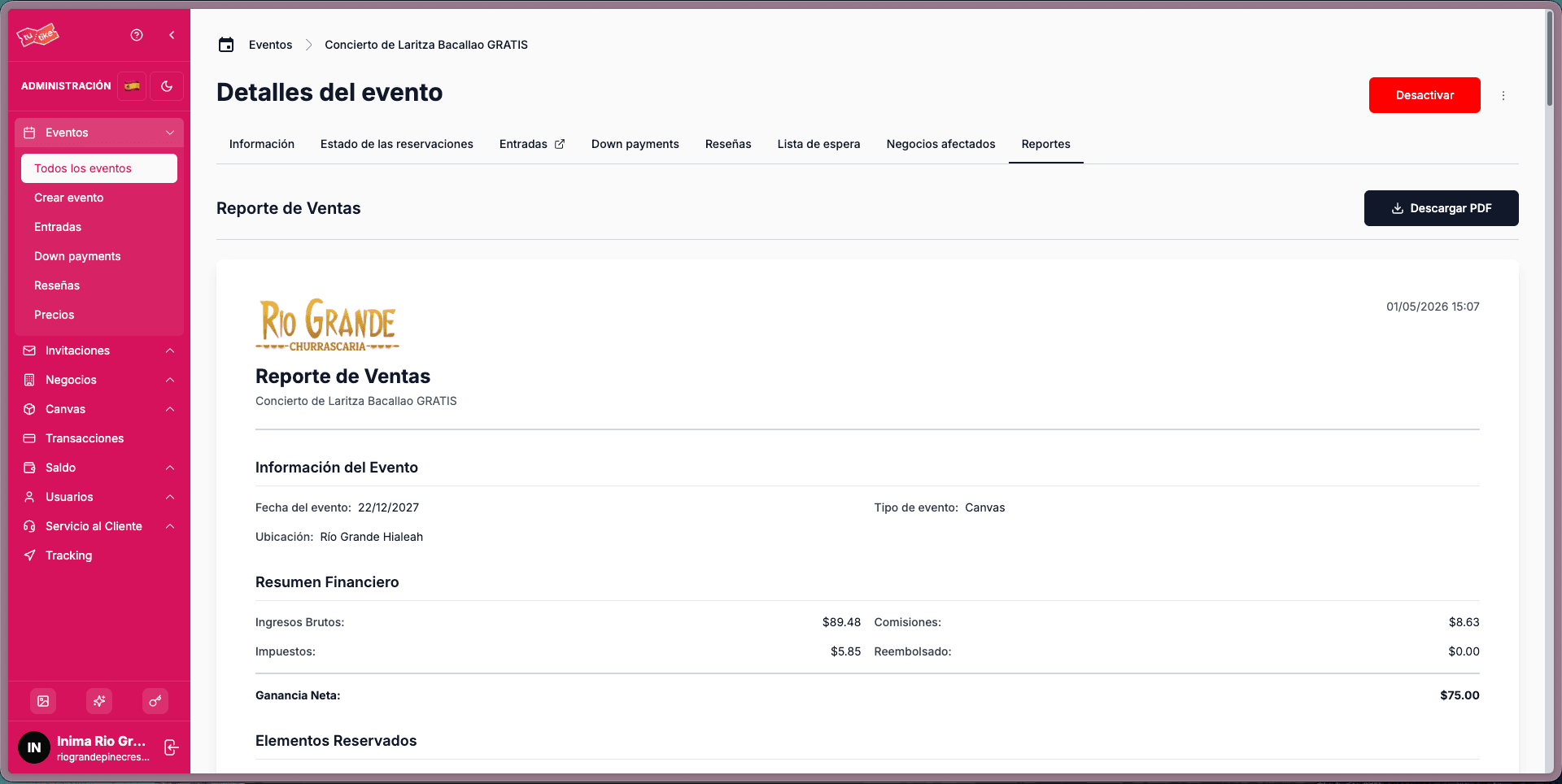
Task: Click the Invitaciones envelope icon
Action: tap(29, 351)
